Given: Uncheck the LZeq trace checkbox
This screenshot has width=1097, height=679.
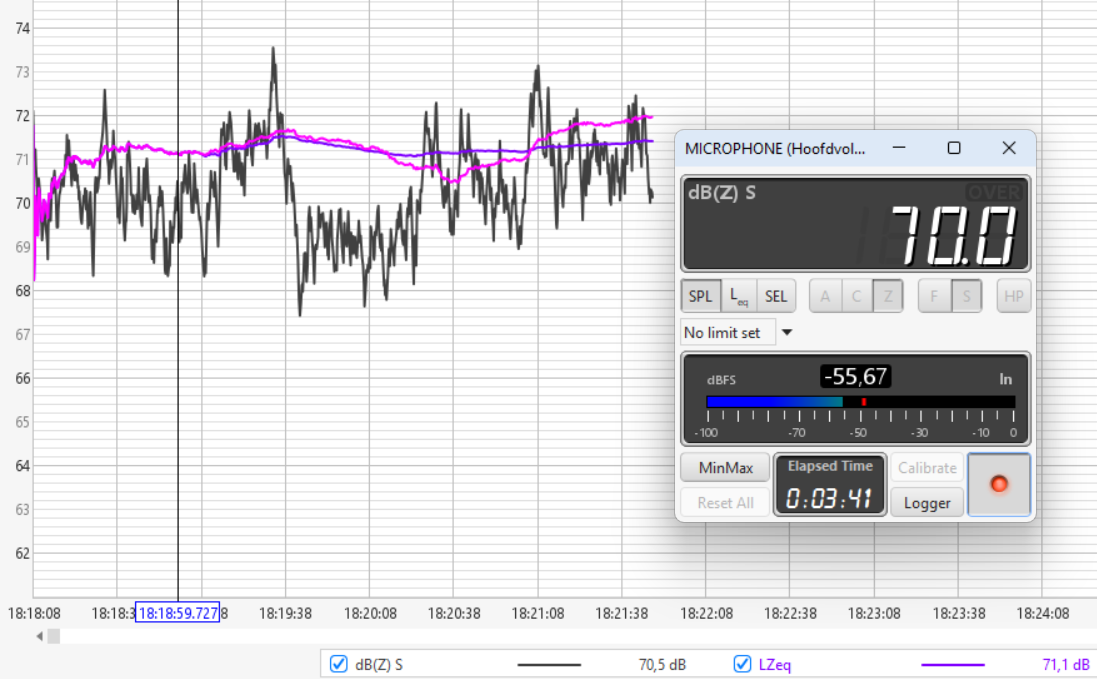Looking at the screenshot, I should point(742,663).
